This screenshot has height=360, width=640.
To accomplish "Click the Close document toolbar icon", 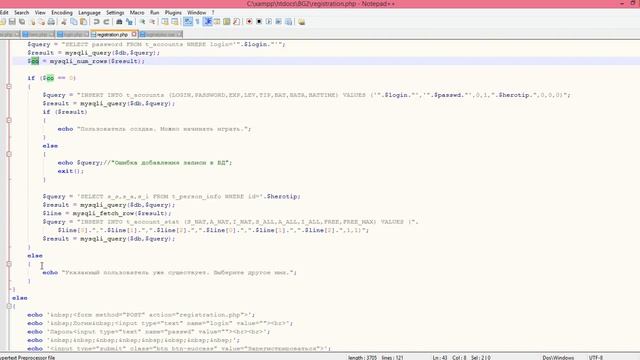I will point(33,22).
